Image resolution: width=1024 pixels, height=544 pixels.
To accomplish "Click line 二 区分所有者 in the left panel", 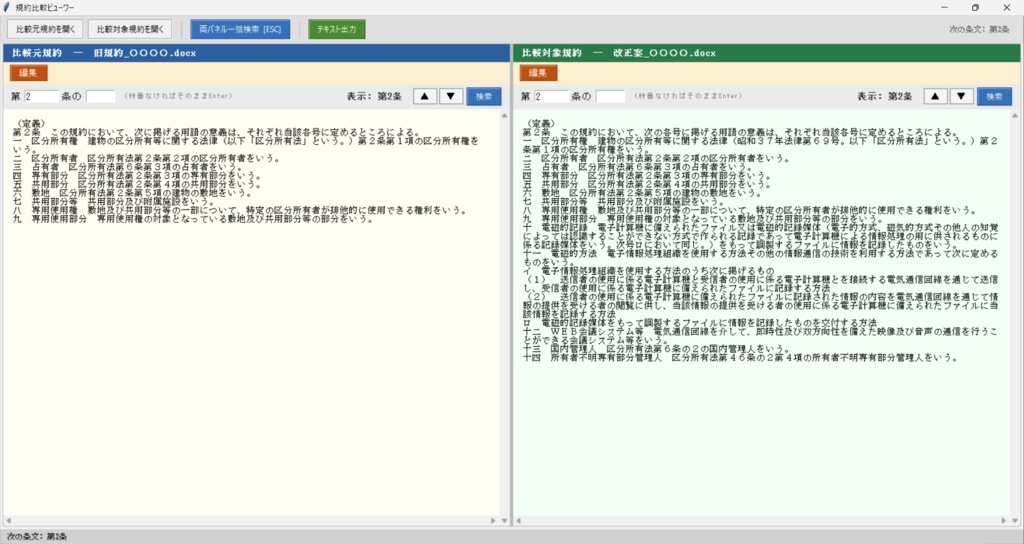I will pyautogui.click(x=146, y=158).
